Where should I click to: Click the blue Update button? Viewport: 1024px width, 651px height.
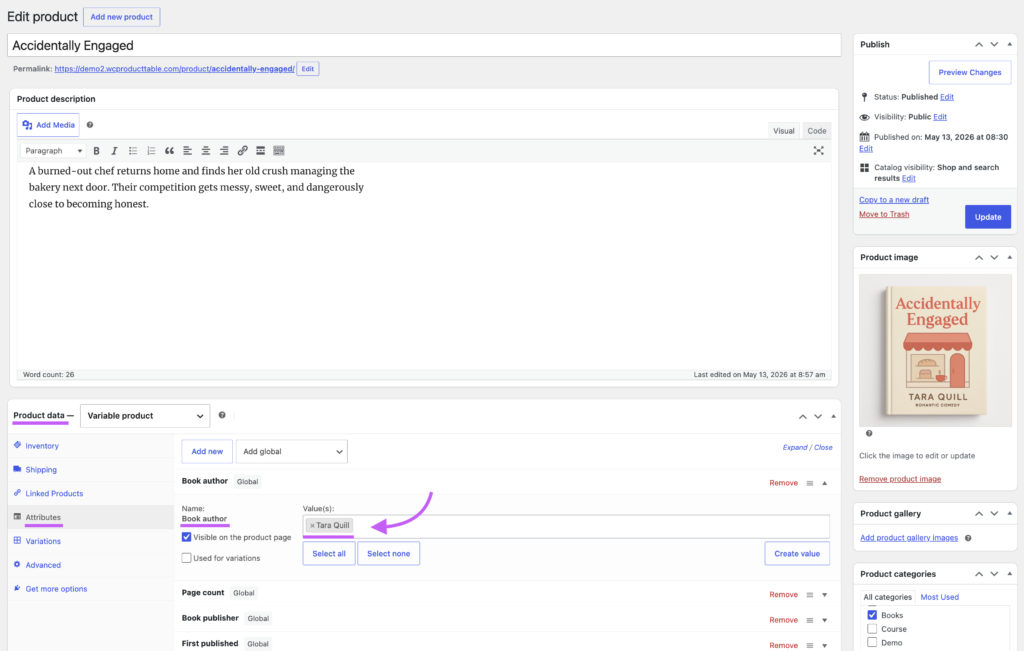tap(987, 217)
